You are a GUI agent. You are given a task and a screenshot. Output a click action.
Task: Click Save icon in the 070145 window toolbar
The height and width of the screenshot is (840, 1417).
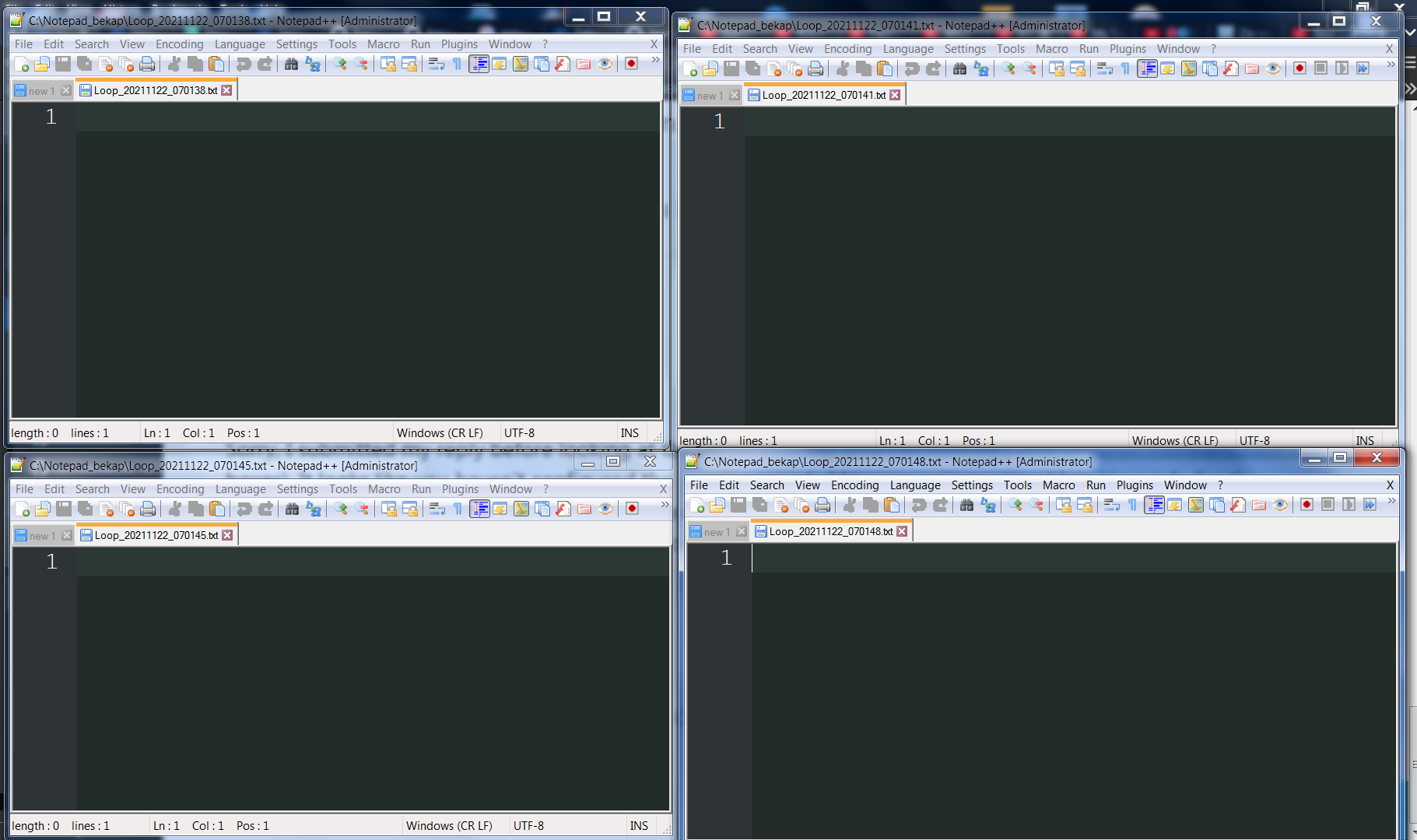pos(64,509)
